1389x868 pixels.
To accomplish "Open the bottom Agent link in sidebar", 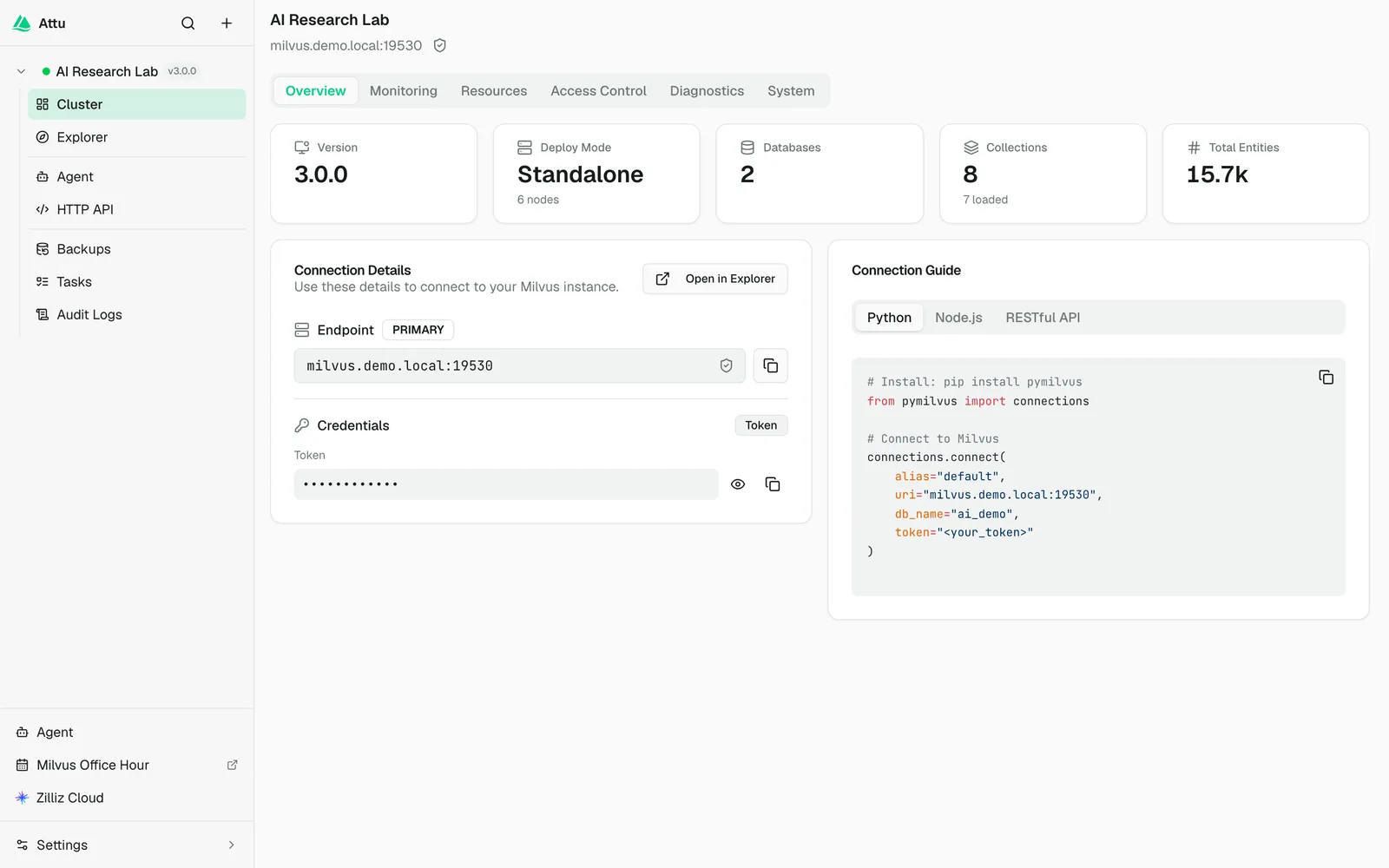I will pos(127,733).
